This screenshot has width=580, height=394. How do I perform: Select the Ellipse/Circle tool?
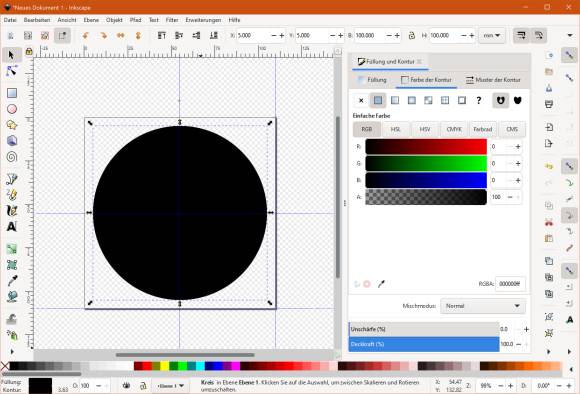pos(12,109)
